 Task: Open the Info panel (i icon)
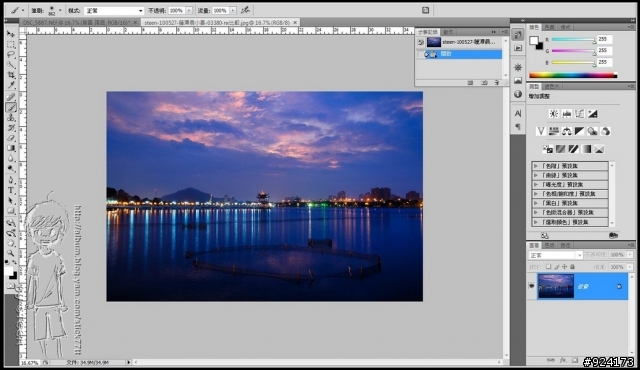(518, 94)
